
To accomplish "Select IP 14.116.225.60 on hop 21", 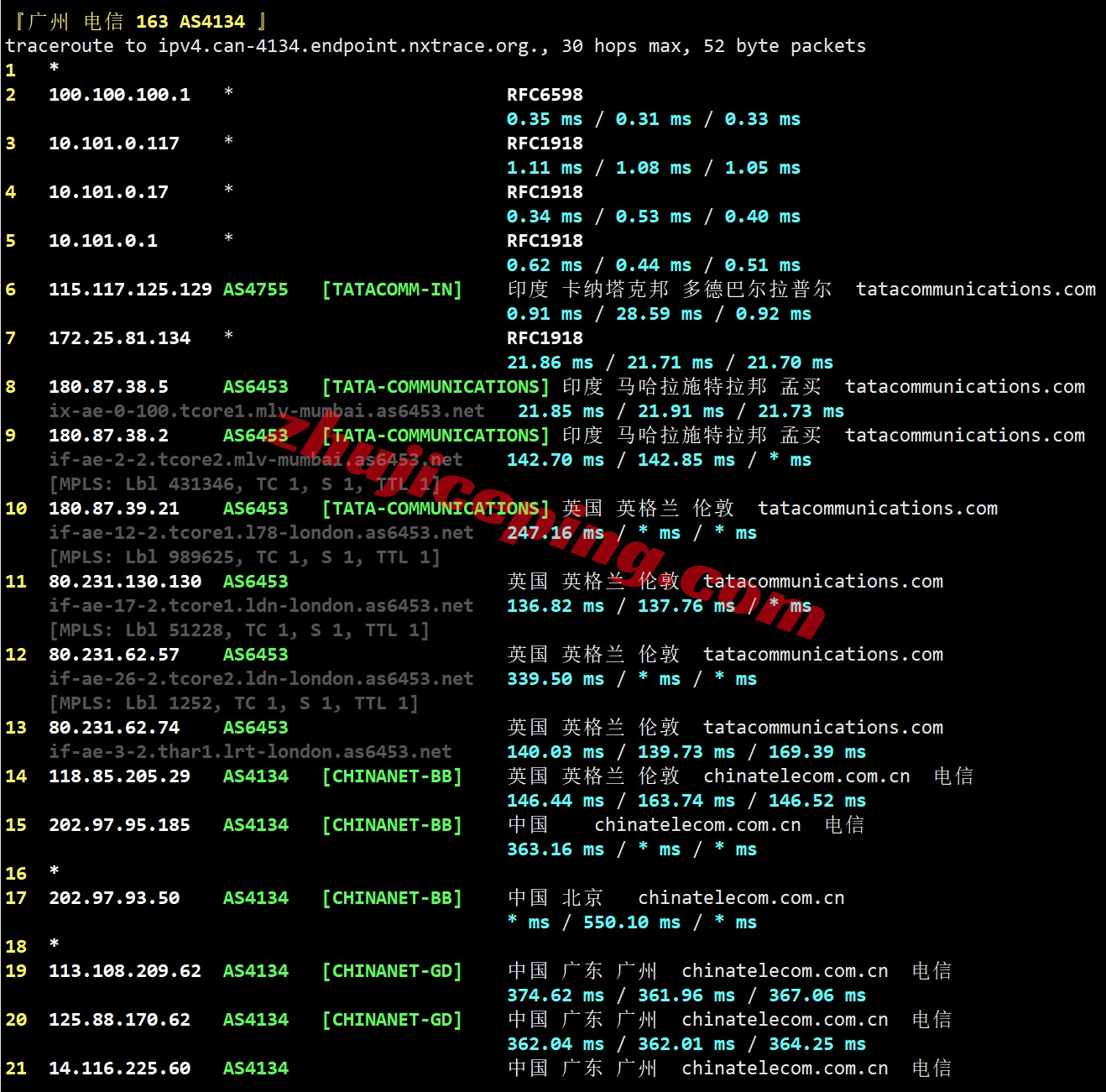I will pyautogui.click(x=119, y=1068).
